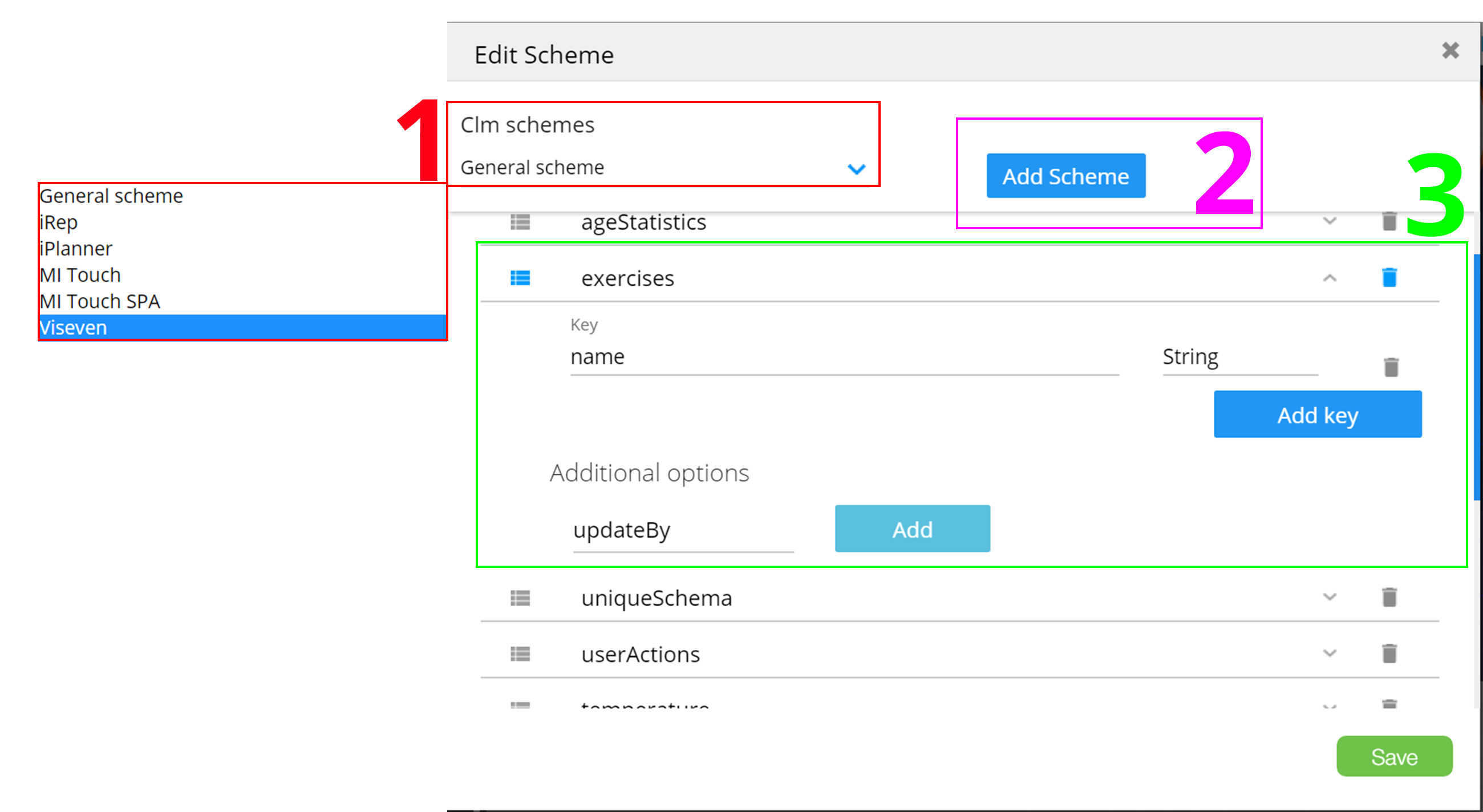Delete the ageStatistics entry

1389,221
